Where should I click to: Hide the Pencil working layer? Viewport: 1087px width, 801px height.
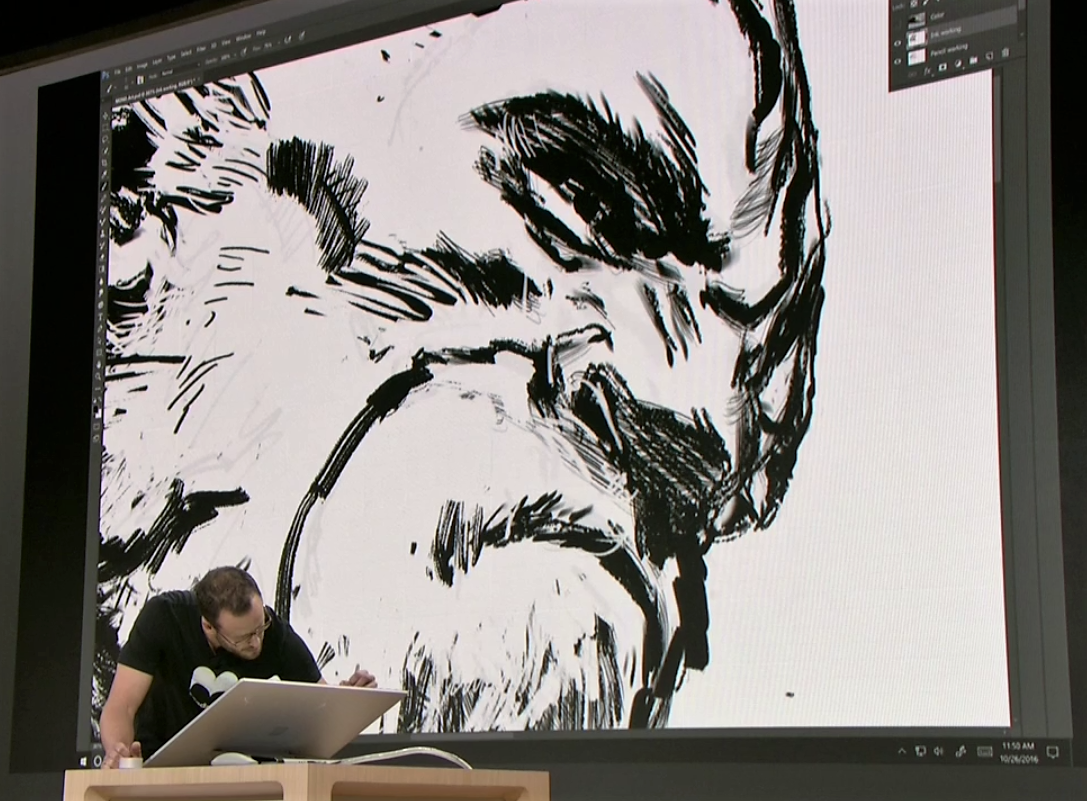(x=898, y=61)
